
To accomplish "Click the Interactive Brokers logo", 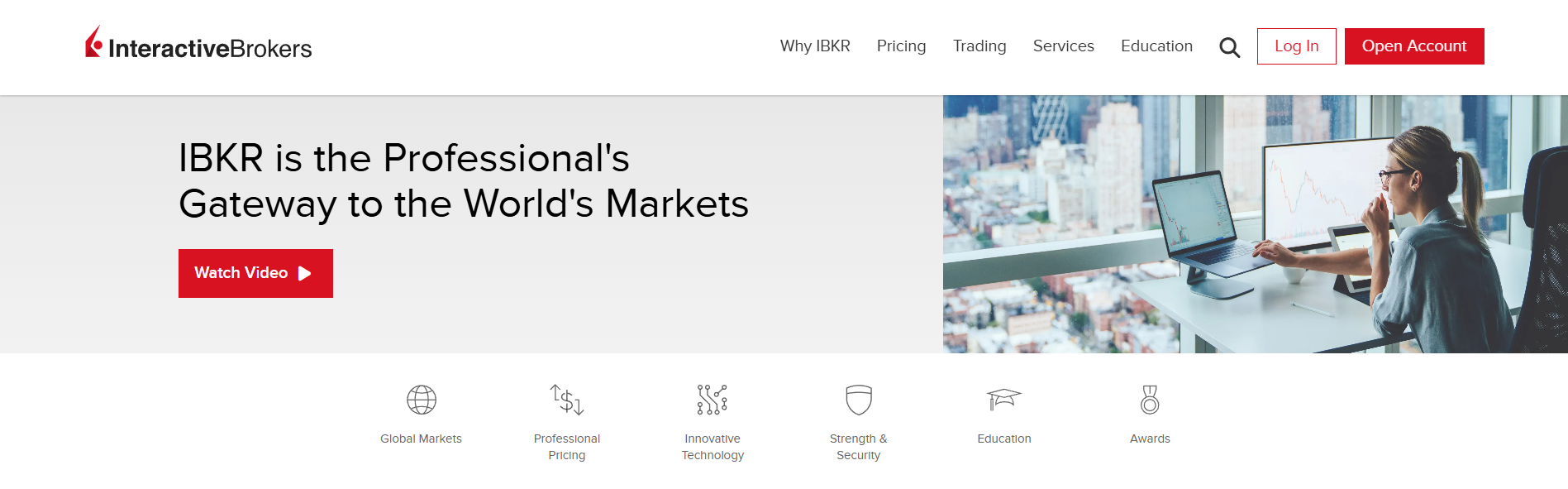I will 198,46.
